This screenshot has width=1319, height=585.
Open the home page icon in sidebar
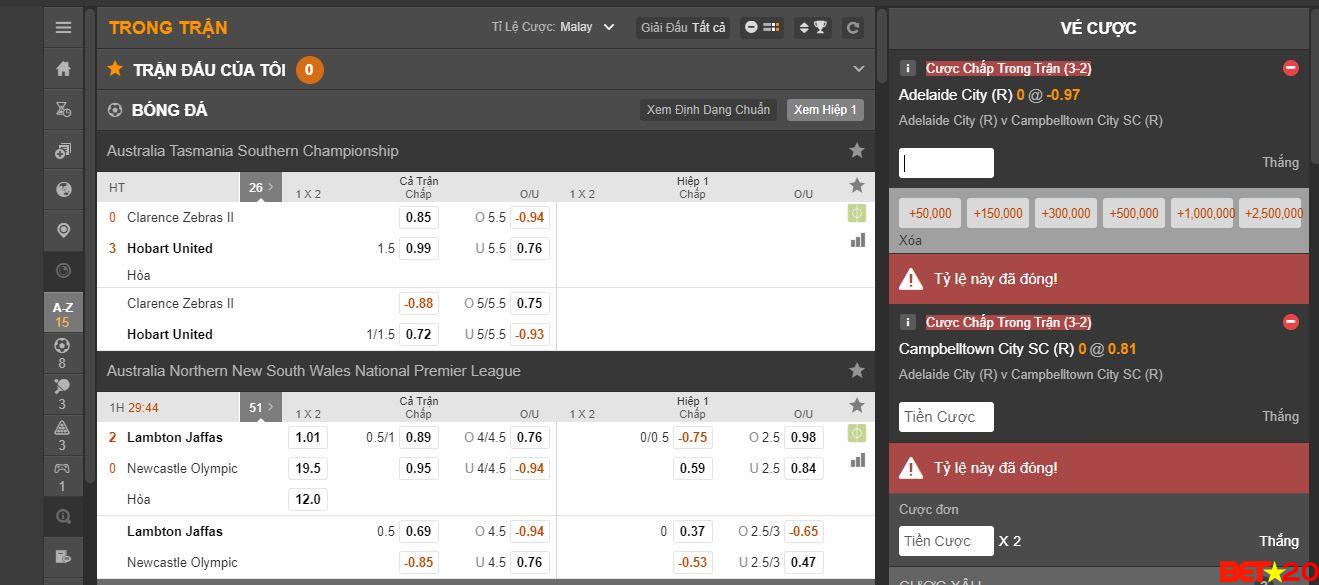[x=64, y=68]
